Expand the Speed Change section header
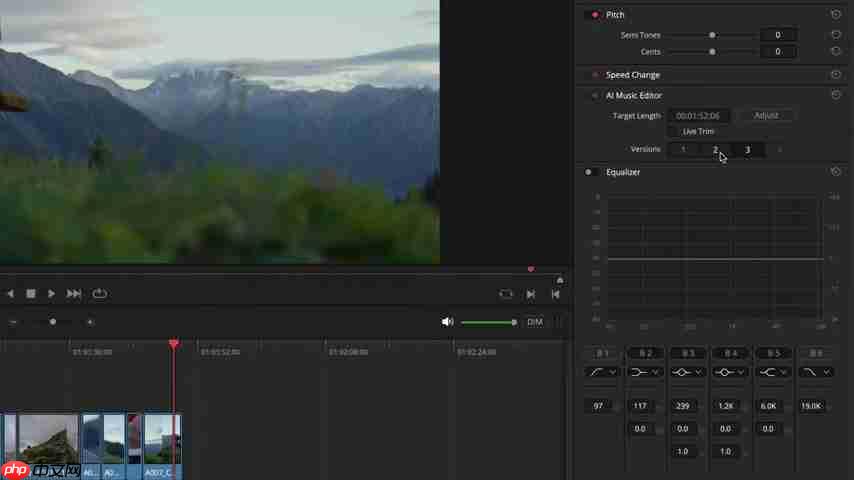Screen dimensions: 854x480 (633, 75)
